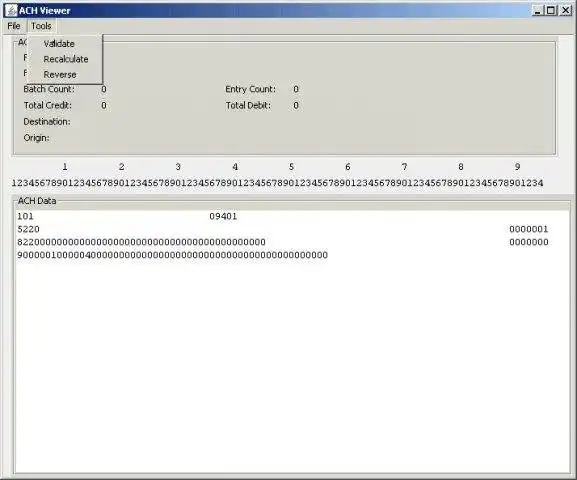Image resolution: width=577 pixels, height=480 pixels.
Task: Close the open Tools menu
Action: 41,26
